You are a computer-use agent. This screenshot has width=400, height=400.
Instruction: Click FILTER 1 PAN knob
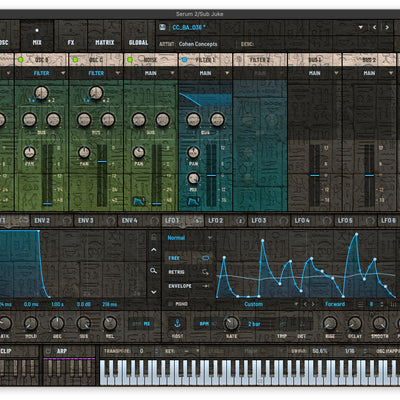[x=193, y=153]
